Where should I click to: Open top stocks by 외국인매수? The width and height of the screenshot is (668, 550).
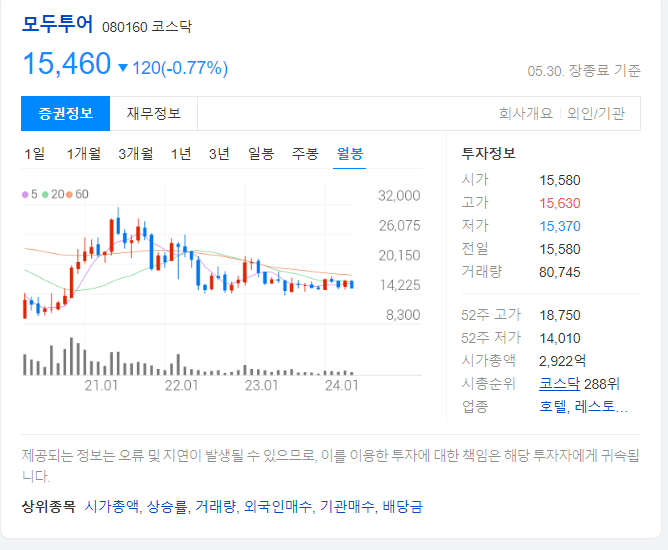click(277, 507)
